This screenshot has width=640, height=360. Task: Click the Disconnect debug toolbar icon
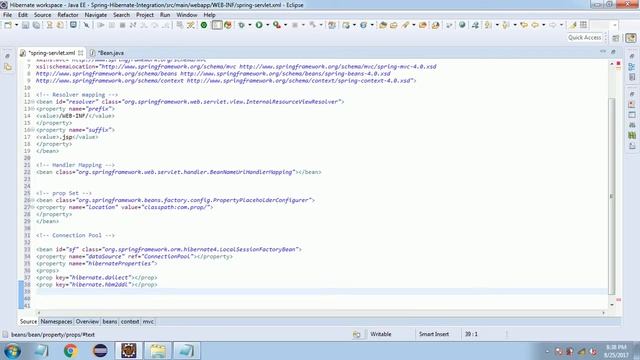(x=133, y=25)
